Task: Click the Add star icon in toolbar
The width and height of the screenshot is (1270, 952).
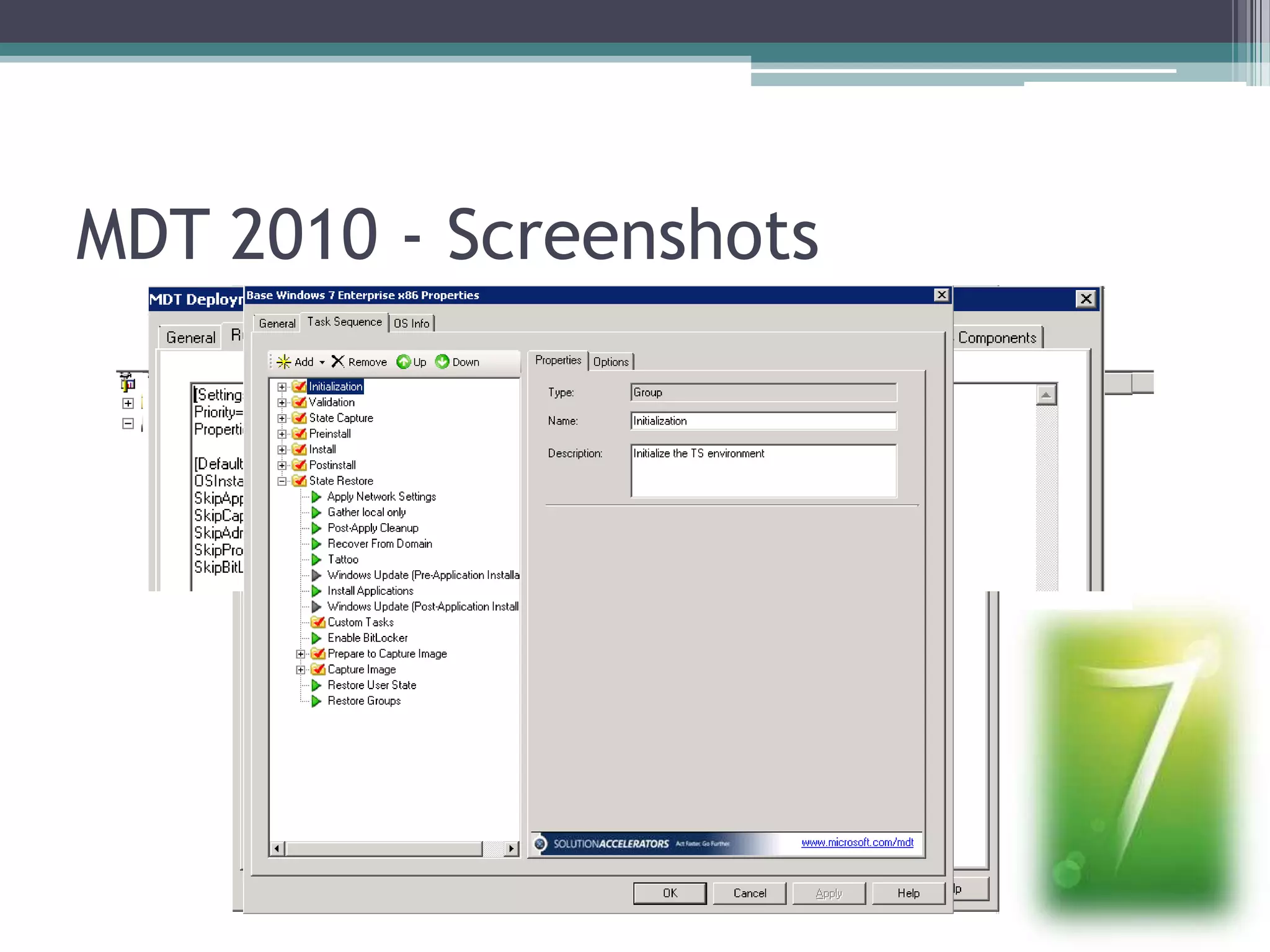Action: click(283, 362)
